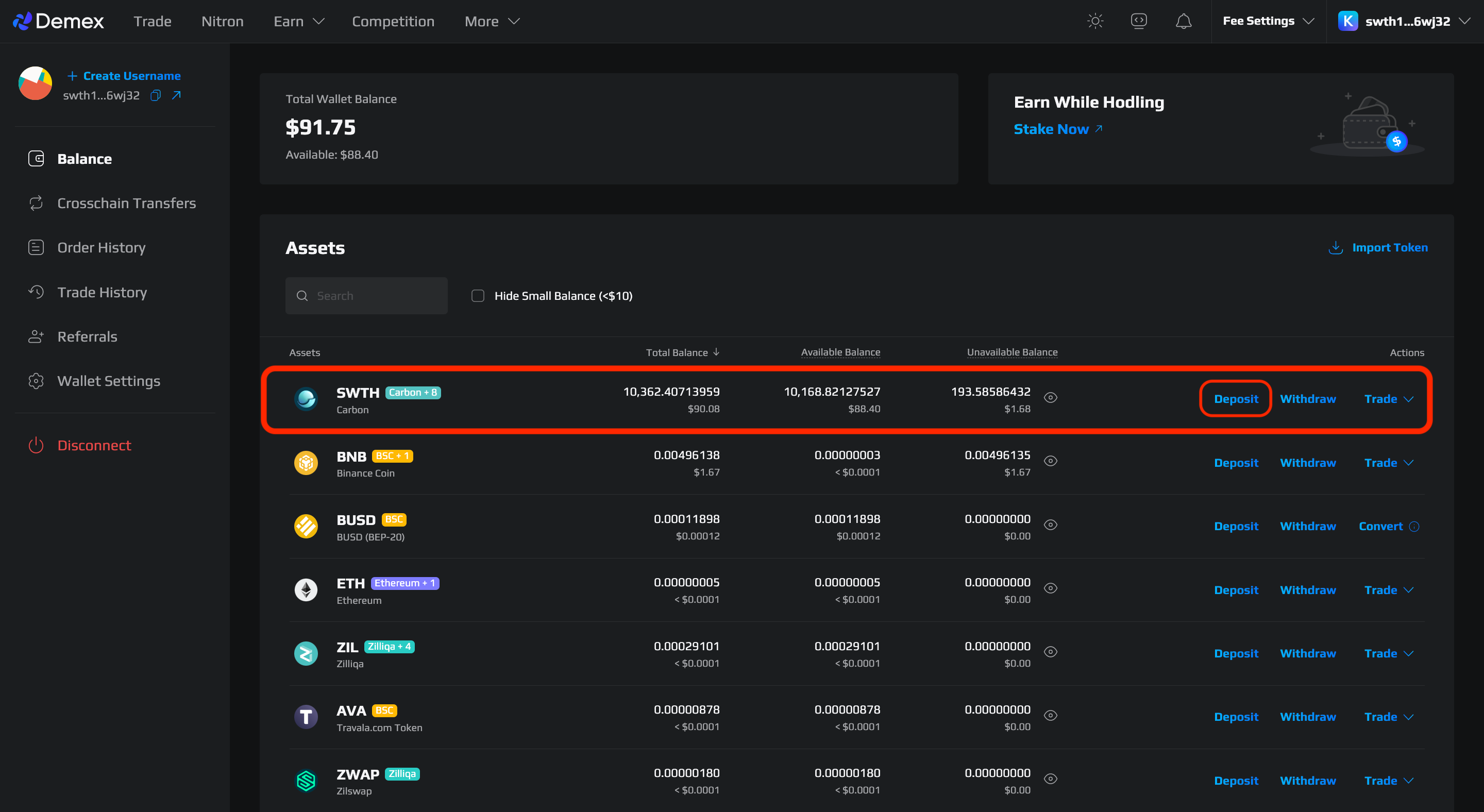Screen dimensions: 1484x812
Task: Click Import Token link
Action: point(1390,248)
